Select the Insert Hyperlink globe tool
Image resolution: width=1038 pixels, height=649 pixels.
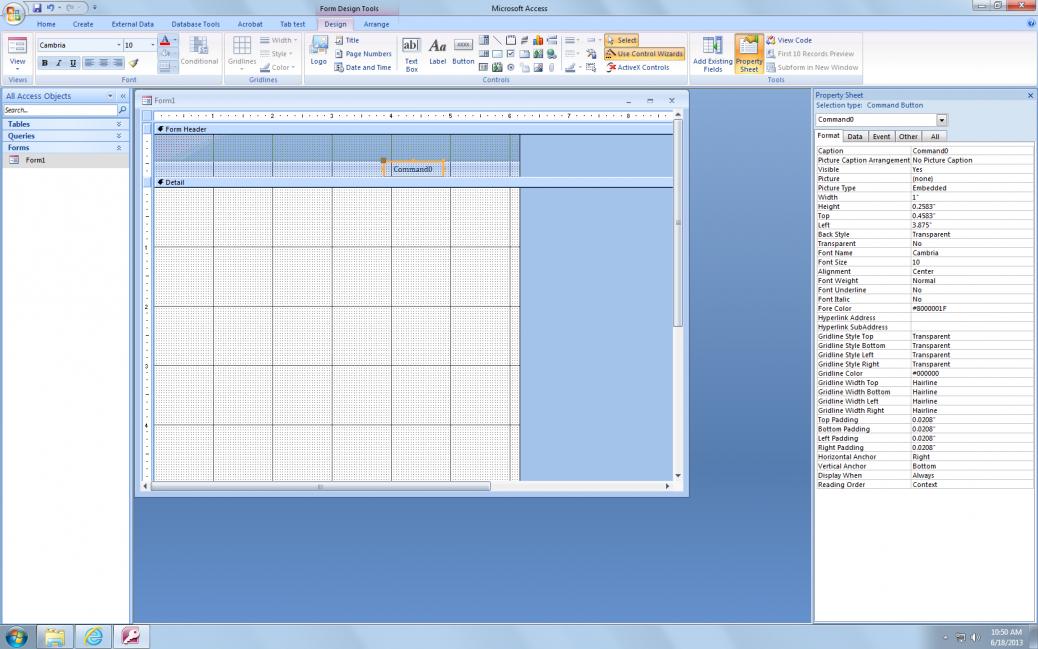(551, 54)
